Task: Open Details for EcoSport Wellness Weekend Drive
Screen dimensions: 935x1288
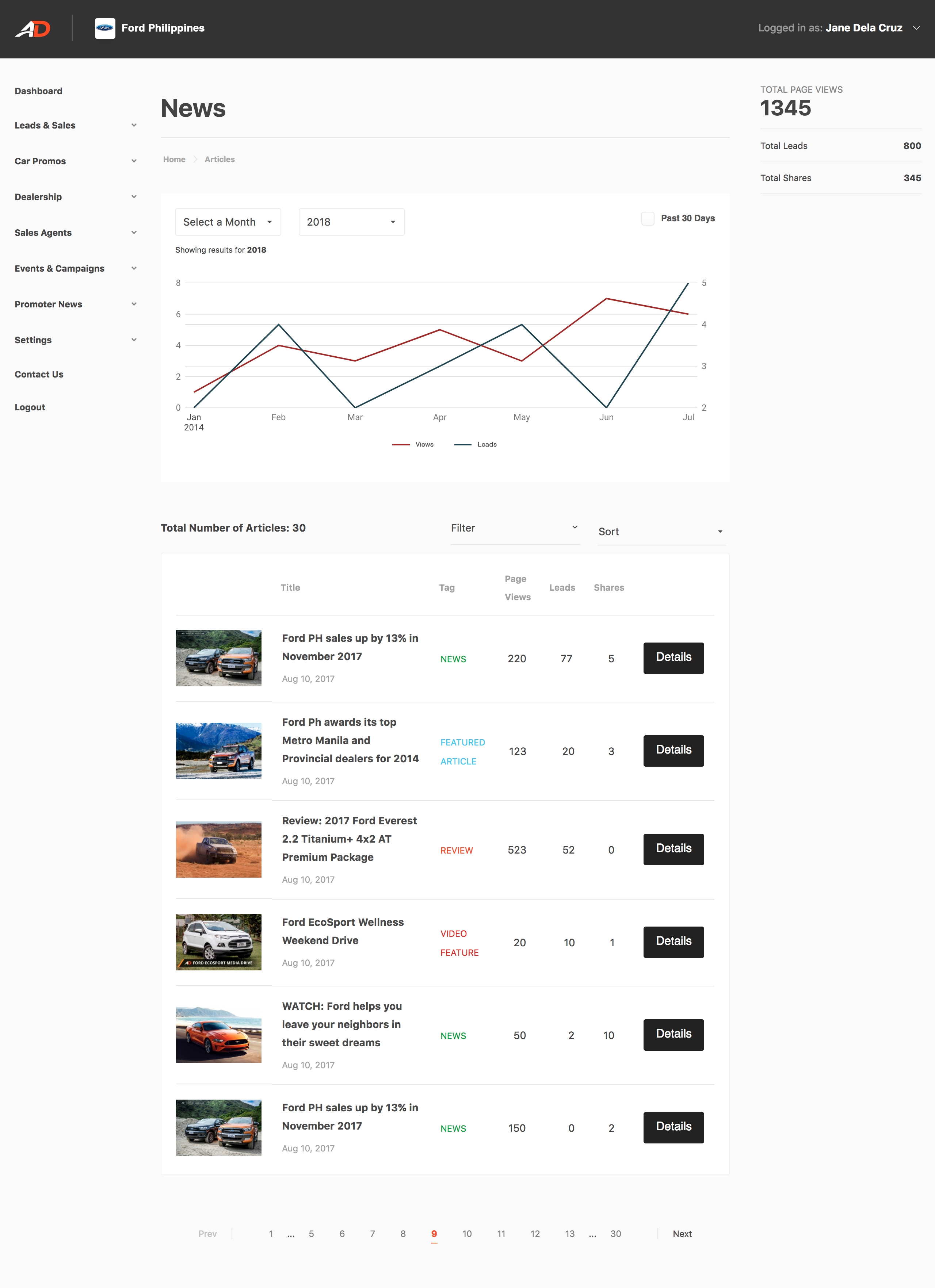Action: click(674, 942)
